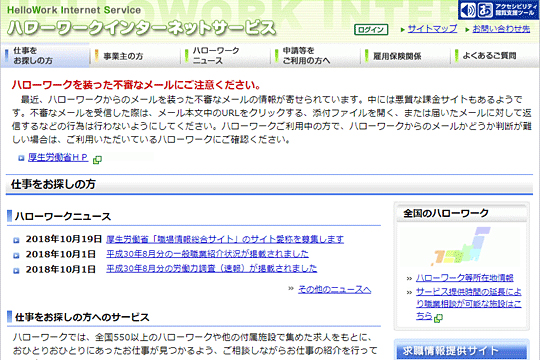Select the 仕事をお探しの方 navigation tab
Image resolution: width=540 pixels, height=360 pixels.
tap(45, 55)
